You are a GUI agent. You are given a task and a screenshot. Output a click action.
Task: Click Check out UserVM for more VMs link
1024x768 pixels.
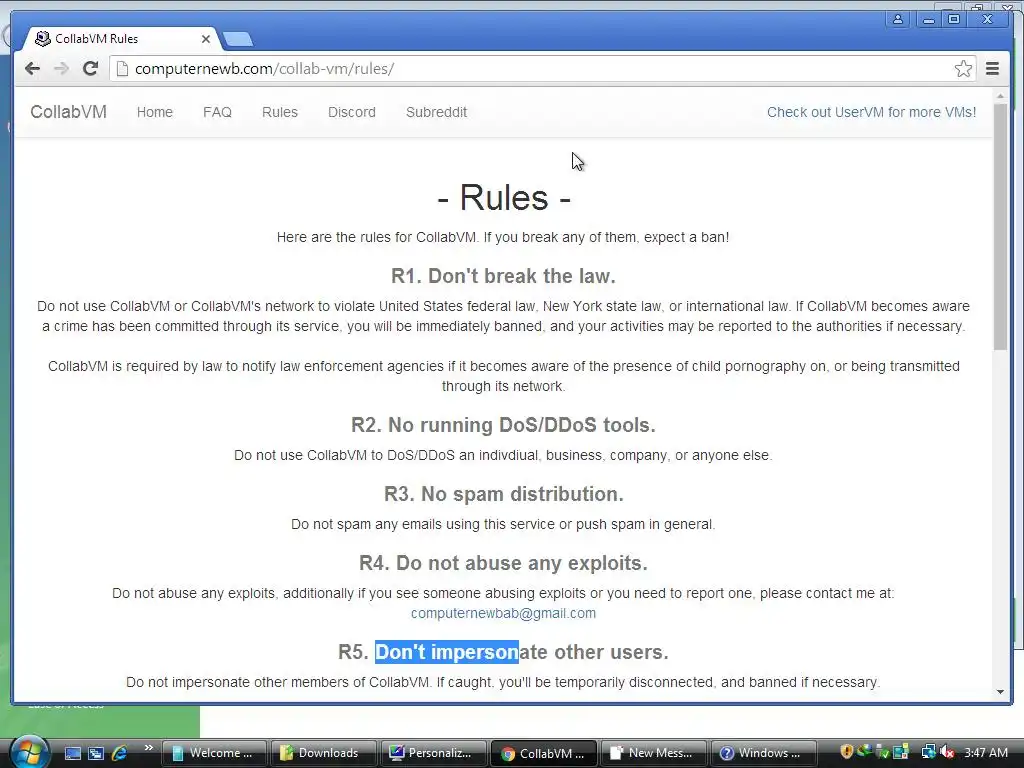[x=871, y=112]
